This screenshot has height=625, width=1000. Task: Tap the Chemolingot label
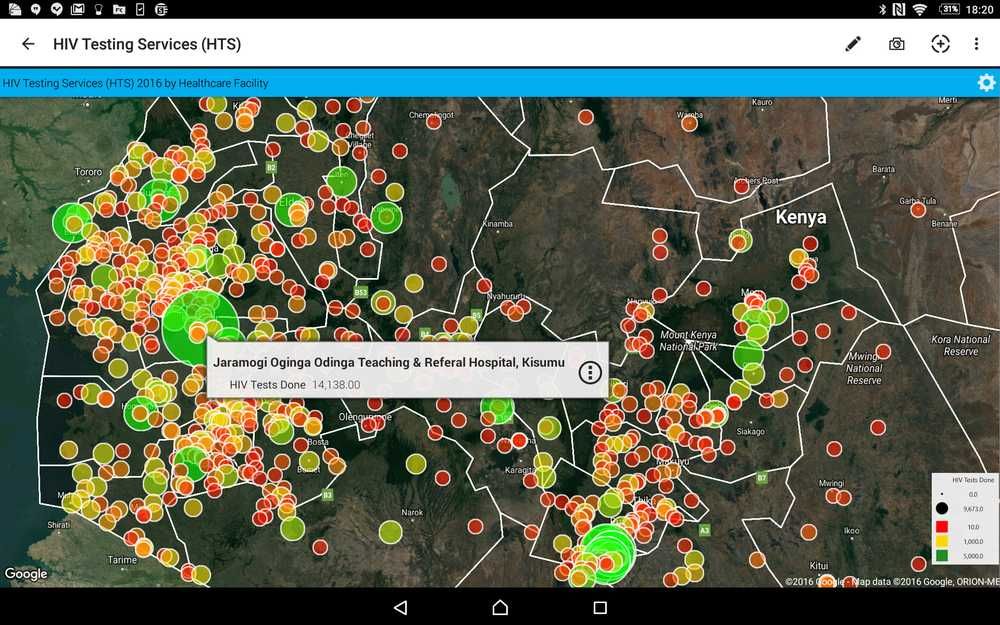point(432,115)
